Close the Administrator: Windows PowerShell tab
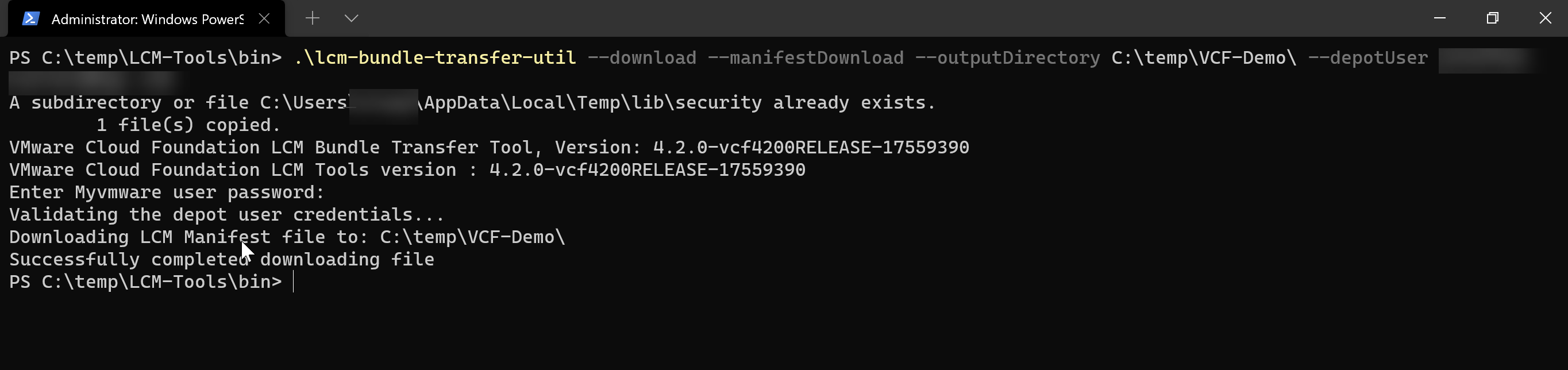The image size is (1568, 370). 264,19
